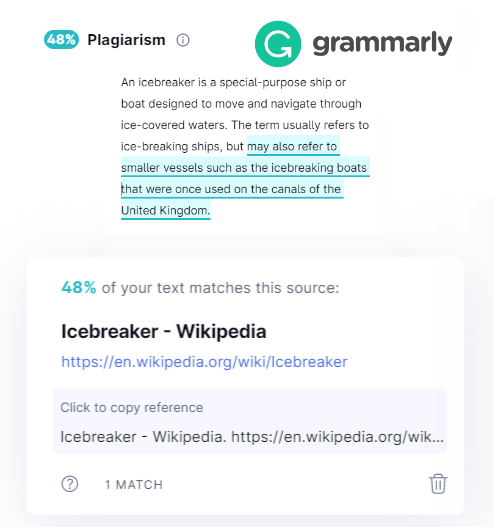Click the plagiarism info icon
This screenshot has height=527, width=494.
point(183,40)
